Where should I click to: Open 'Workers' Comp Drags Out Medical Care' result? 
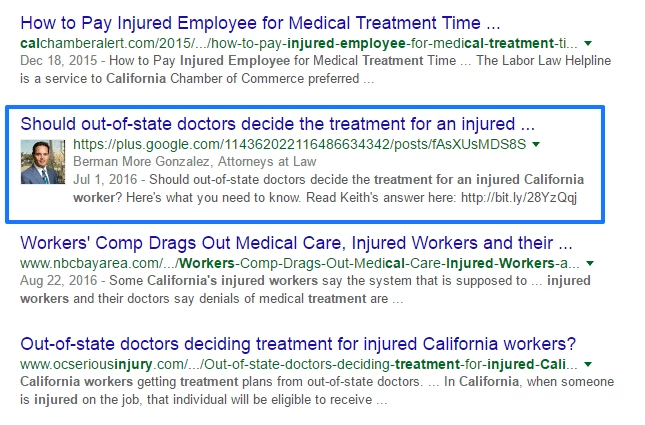click(x=296, y=243)
